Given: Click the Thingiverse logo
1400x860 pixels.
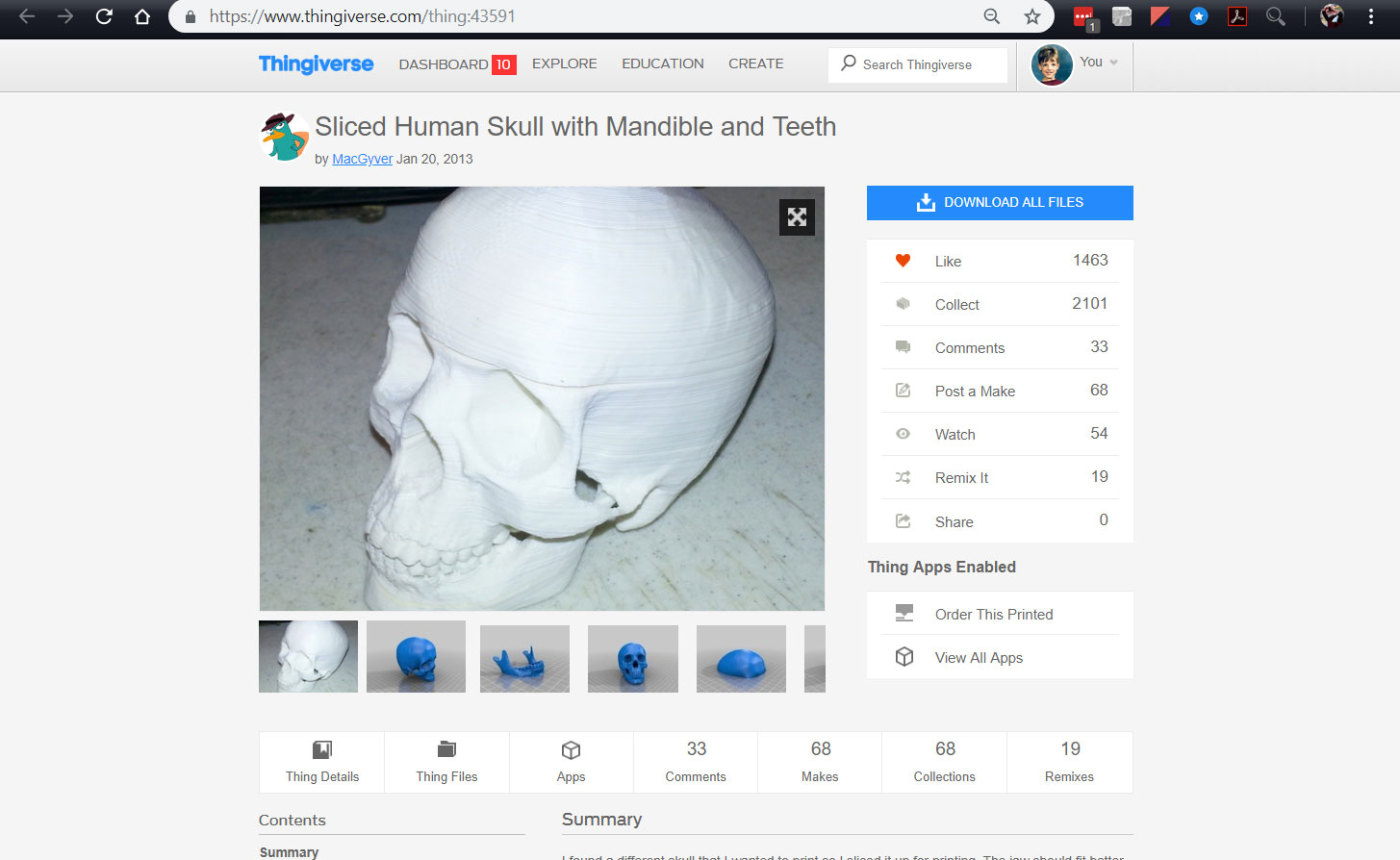Looking at the screenshot, I should tap(316, 63).
